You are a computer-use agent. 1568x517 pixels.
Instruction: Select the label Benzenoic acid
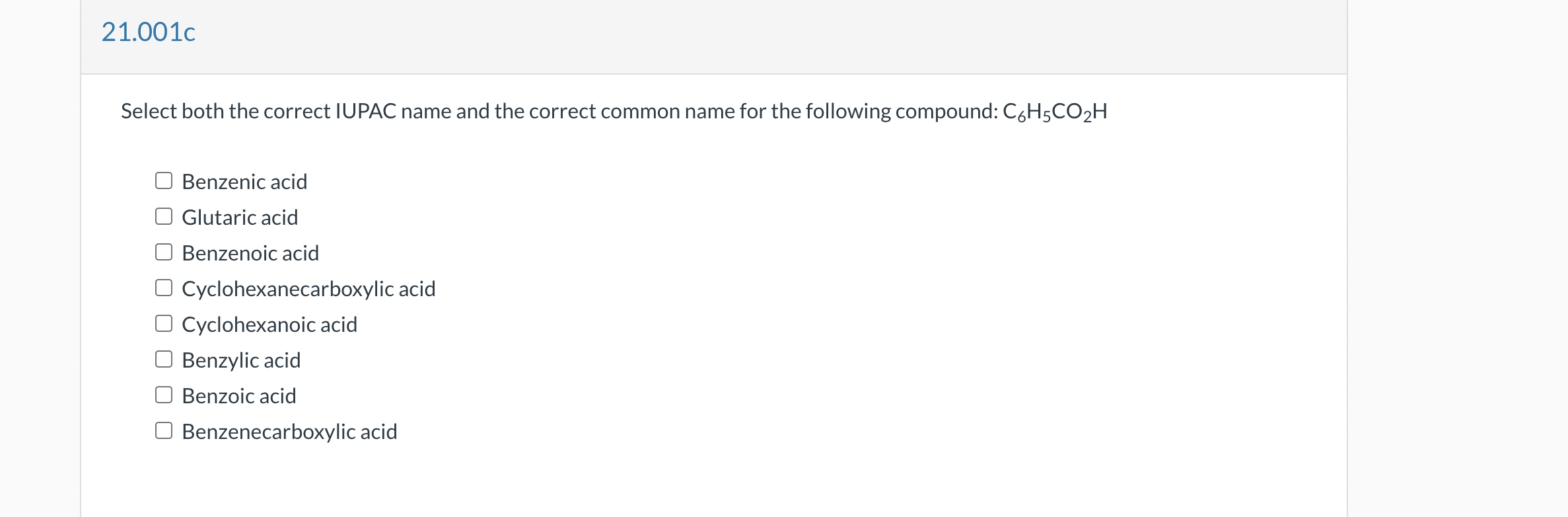click(250, 252)
